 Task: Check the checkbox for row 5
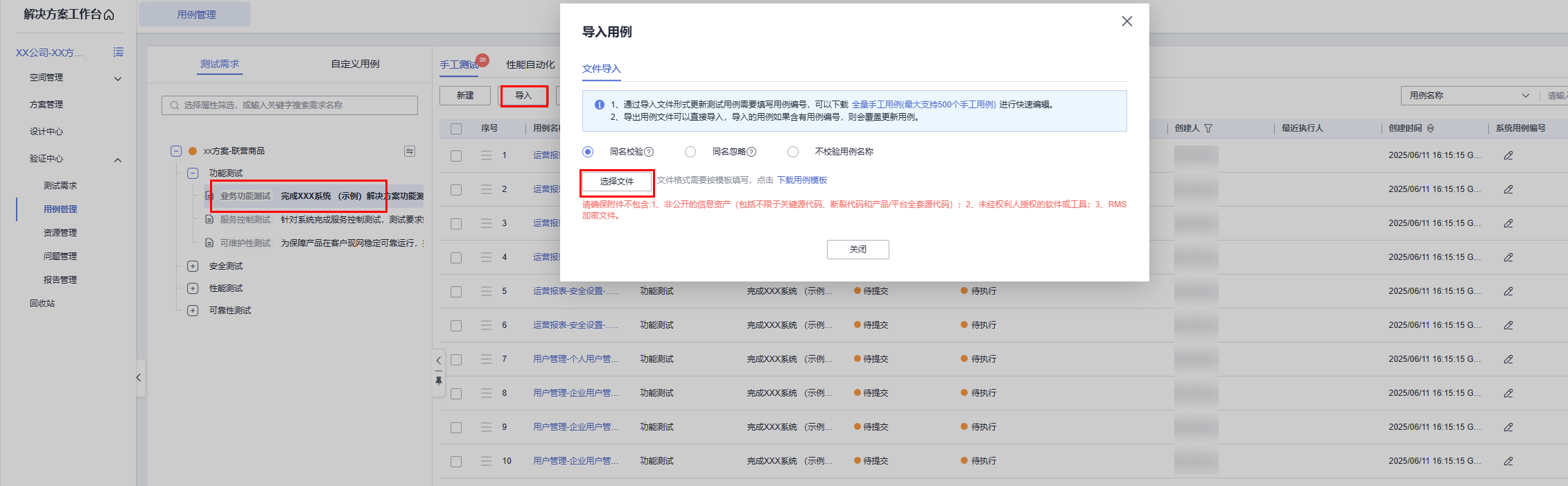456,292
